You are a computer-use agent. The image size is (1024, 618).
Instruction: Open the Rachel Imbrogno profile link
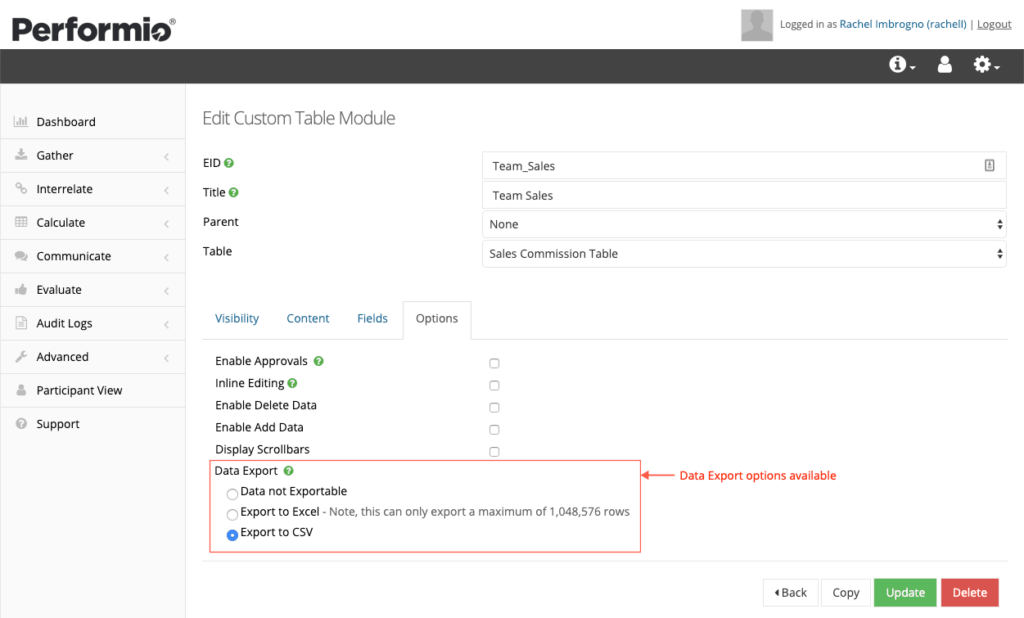click(x=903, y=24)
